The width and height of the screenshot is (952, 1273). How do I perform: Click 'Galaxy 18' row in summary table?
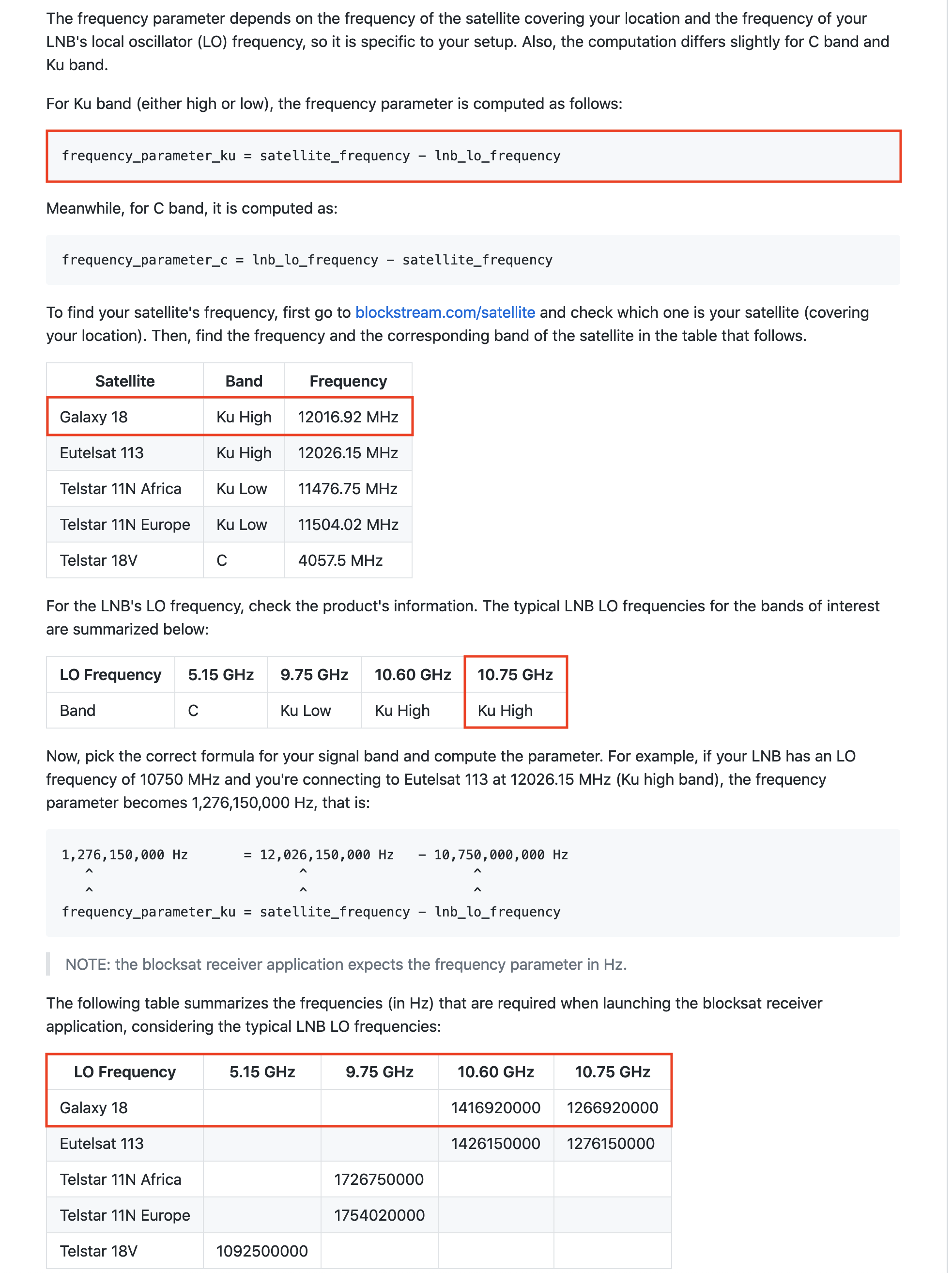[x=359, y=1108]
